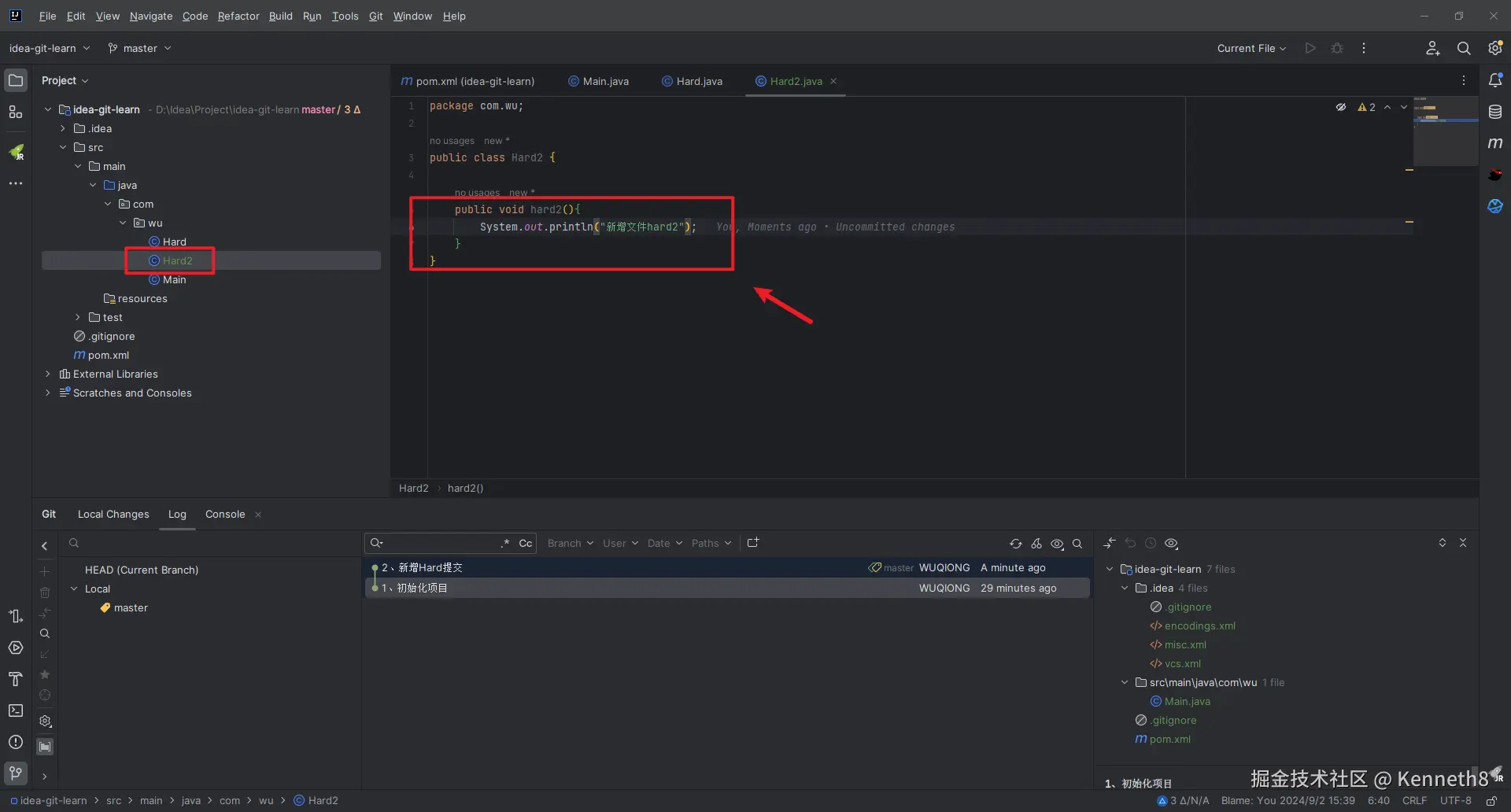Image resolution: width=1511 pixels, height=812 pixels.
Task: Open the Branch filter dropdown
Action: click(x=571, y=543)
